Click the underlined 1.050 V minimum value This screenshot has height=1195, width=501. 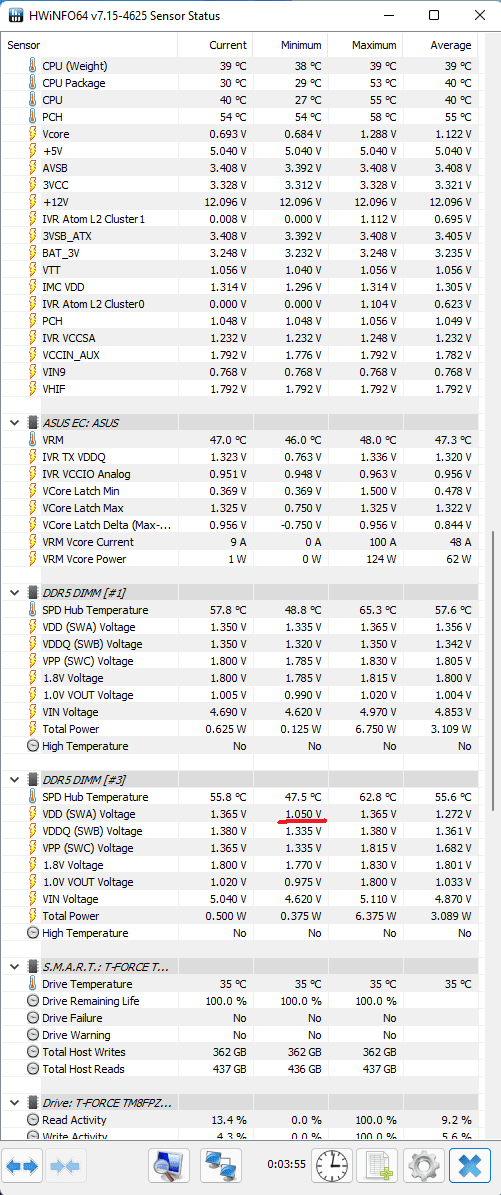pos(303,814)
